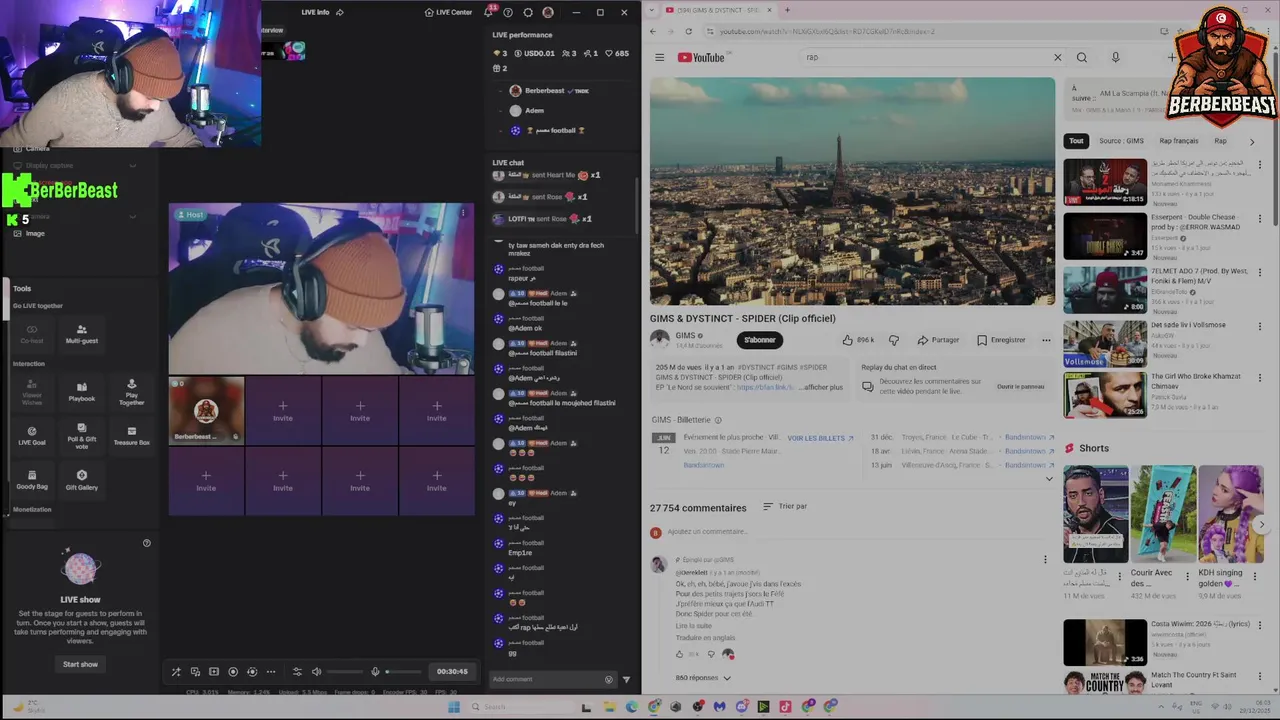Select the Tout filter chip
This screenshot has width=1280, height=720.
1076,141
